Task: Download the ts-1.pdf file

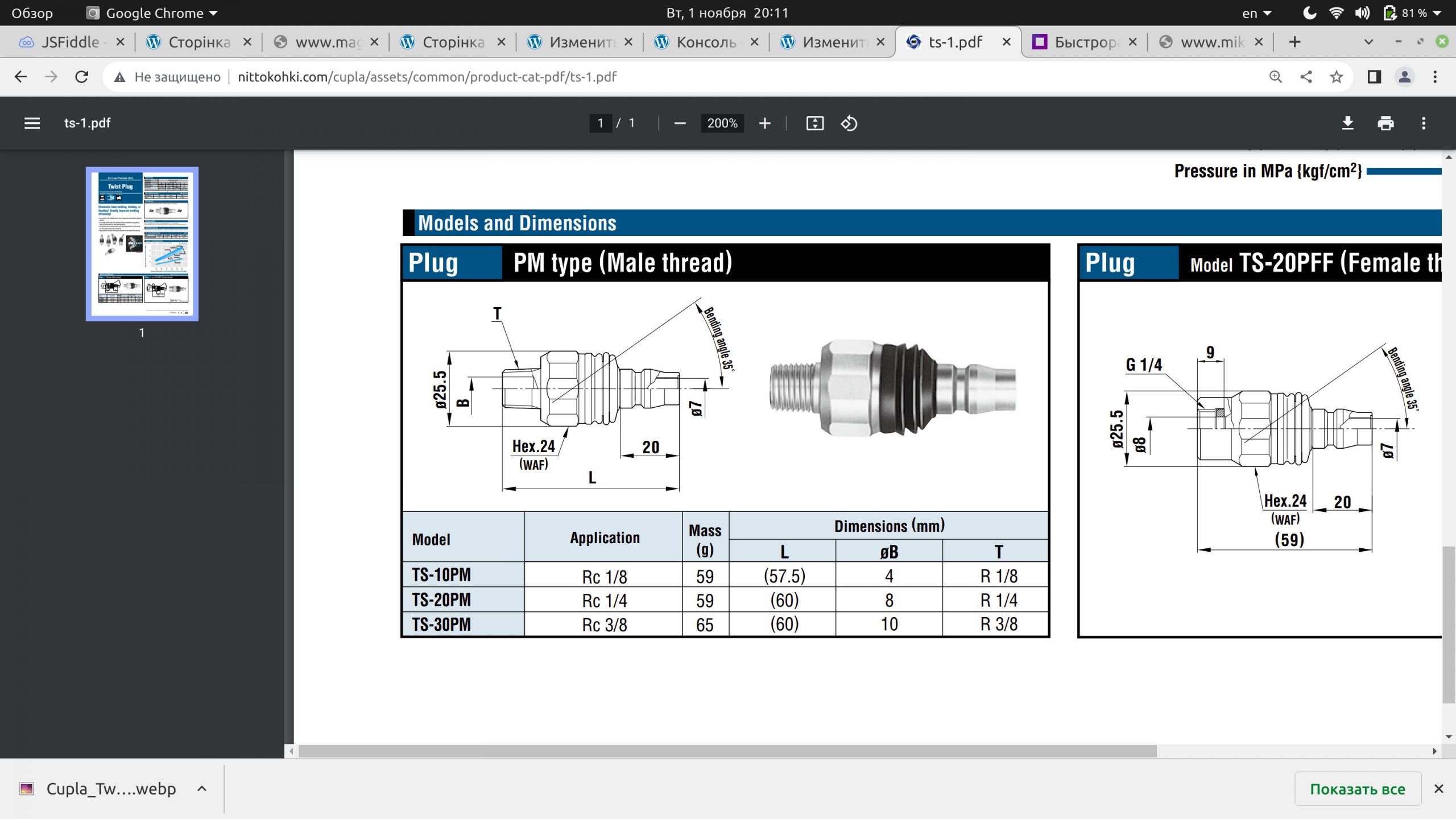Action: click(x=1348, y=123)
